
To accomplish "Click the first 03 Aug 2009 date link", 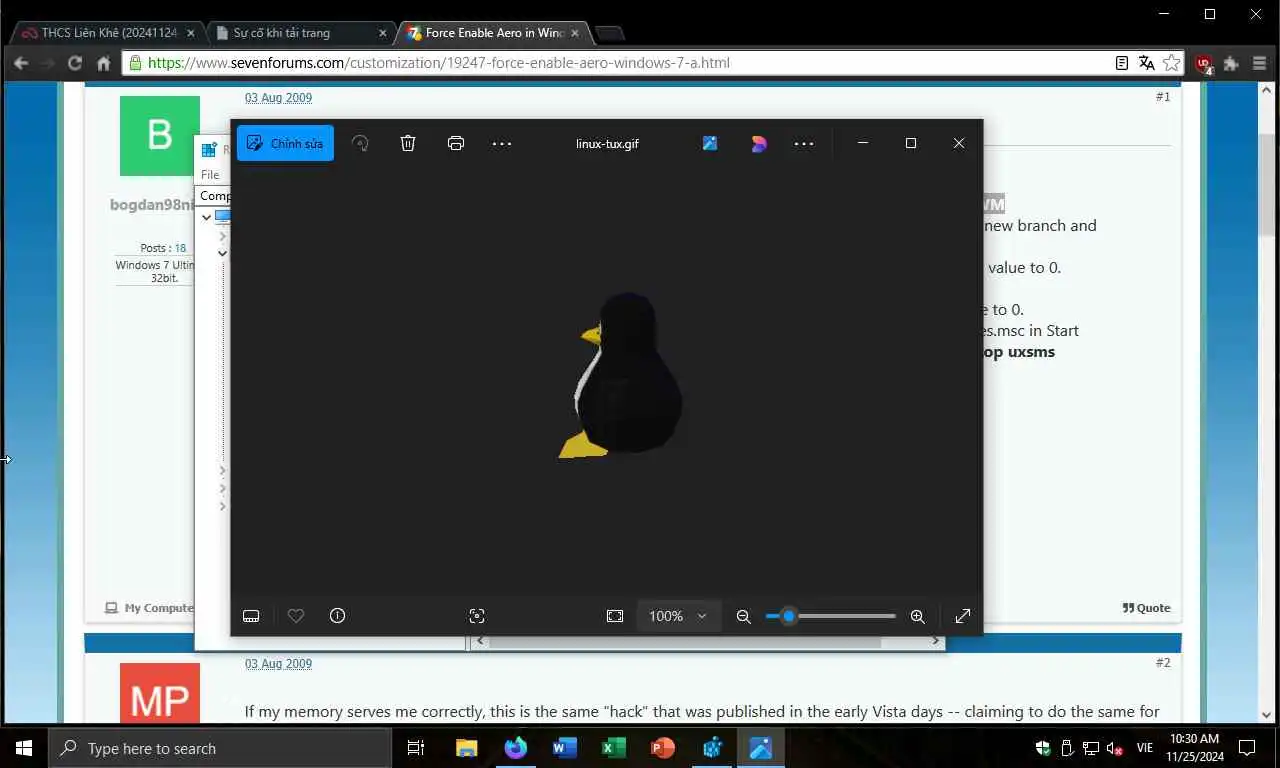I will click(x=278, y=98).
